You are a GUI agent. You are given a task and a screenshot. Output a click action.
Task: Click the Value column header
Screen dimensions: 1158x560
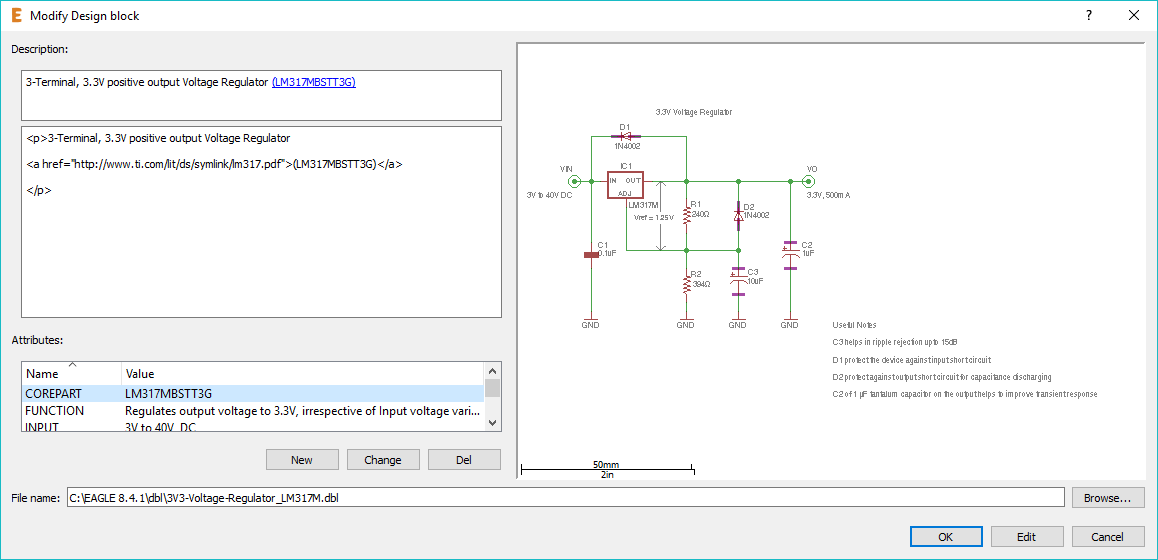302,373
